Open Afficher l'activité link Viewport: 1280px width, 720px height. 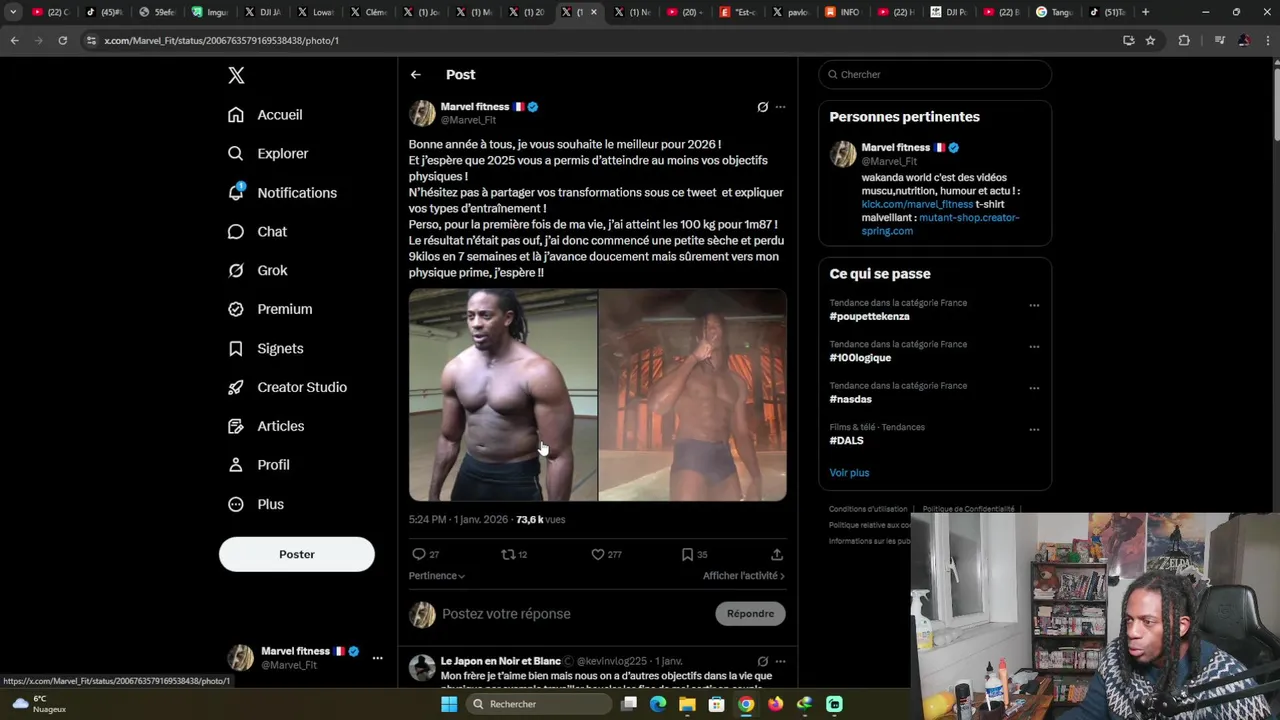(x=744, y=576)
